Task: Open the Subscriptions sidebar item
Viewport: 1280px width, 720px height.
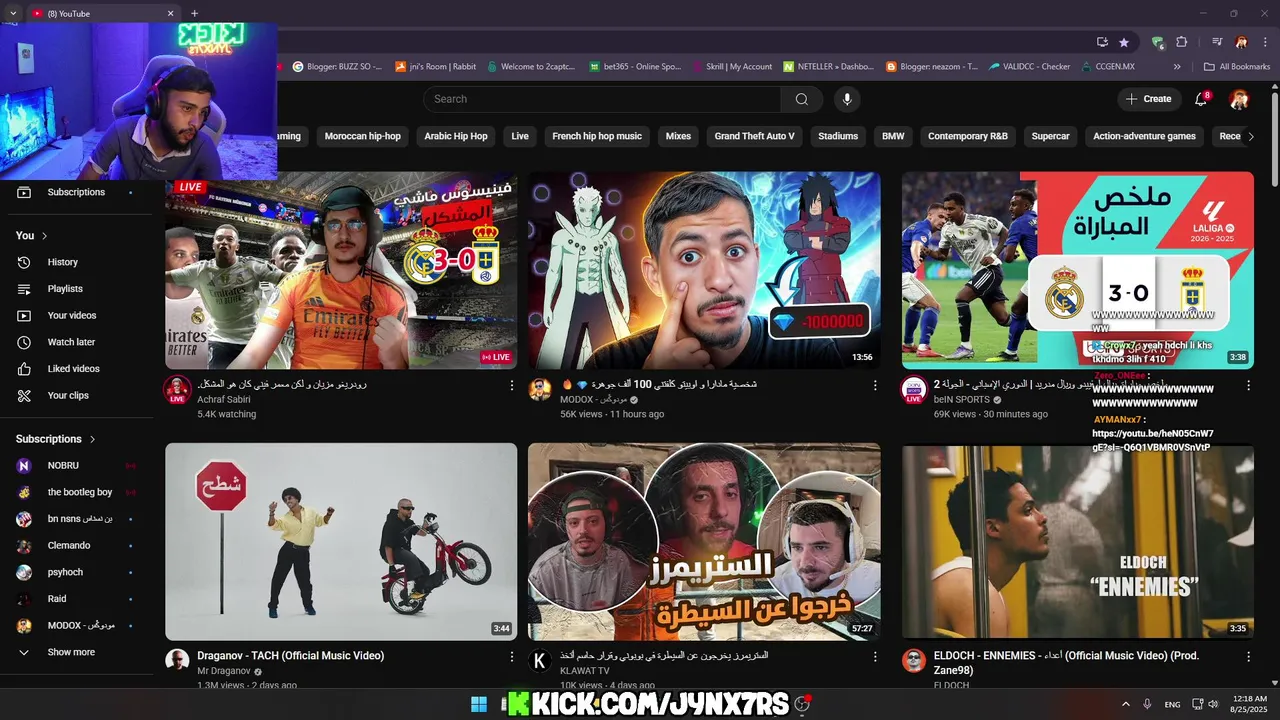Action: (76, 192)
